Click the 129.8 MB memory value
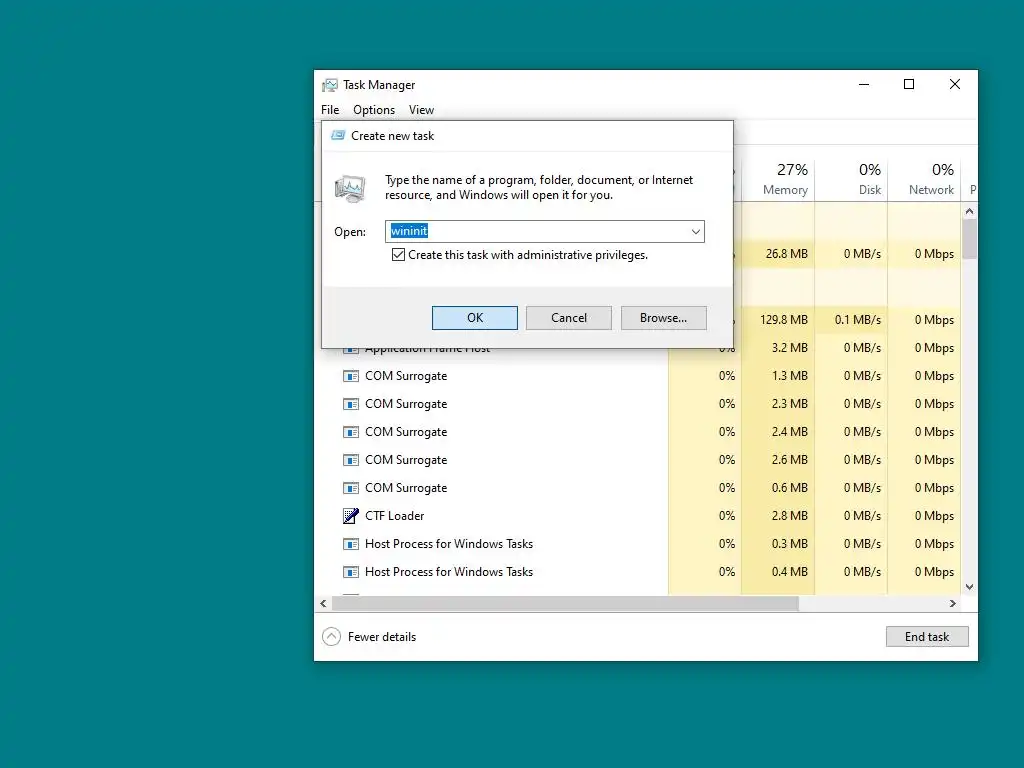1024x768 pixels. pos(784,320)
